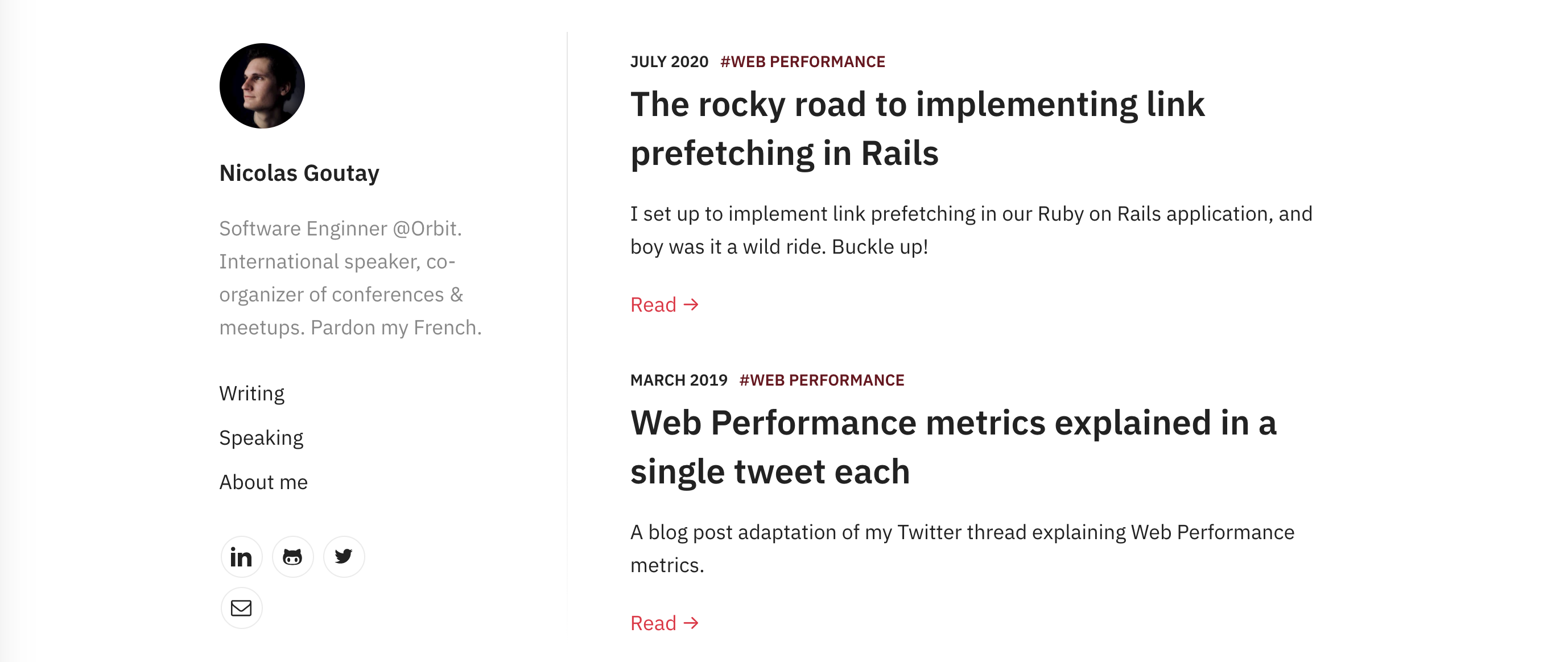Open the rocky road to link prefetching title
Viewport: 1568px width, 662px height.
[x=917, y=129]
